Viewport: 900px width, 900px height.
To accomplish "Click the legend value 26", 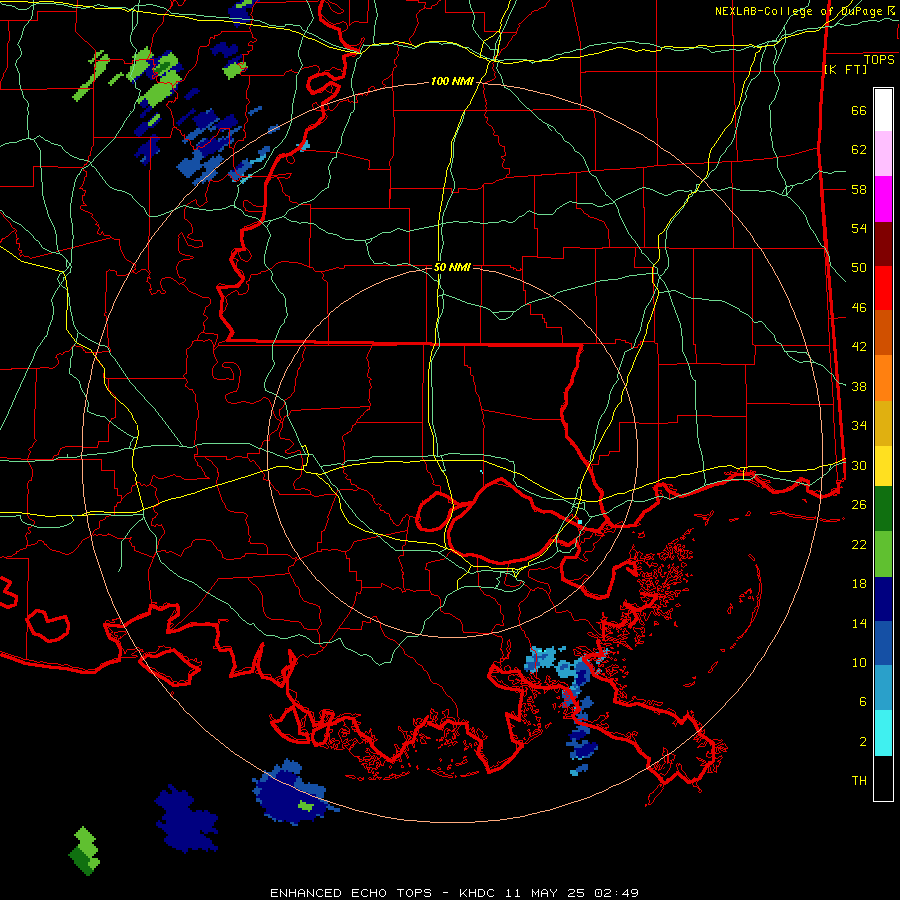I will pyautogui.click(x=859, y=505).
